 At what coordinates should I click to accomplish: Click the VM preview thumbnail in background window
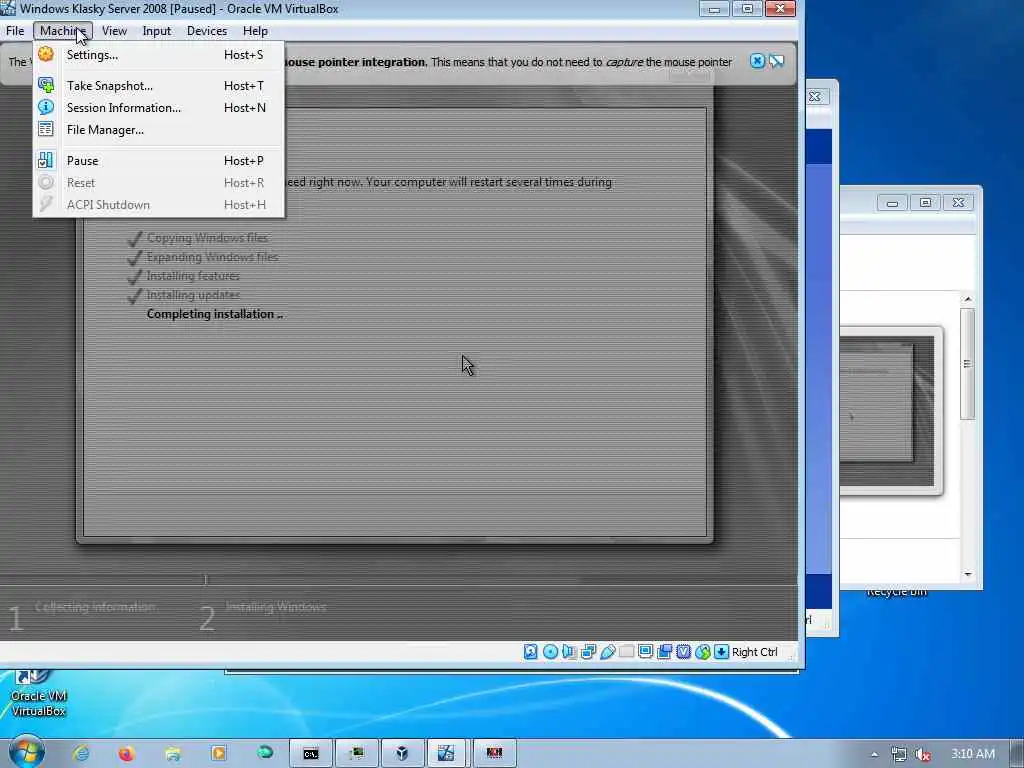(887, 411)
